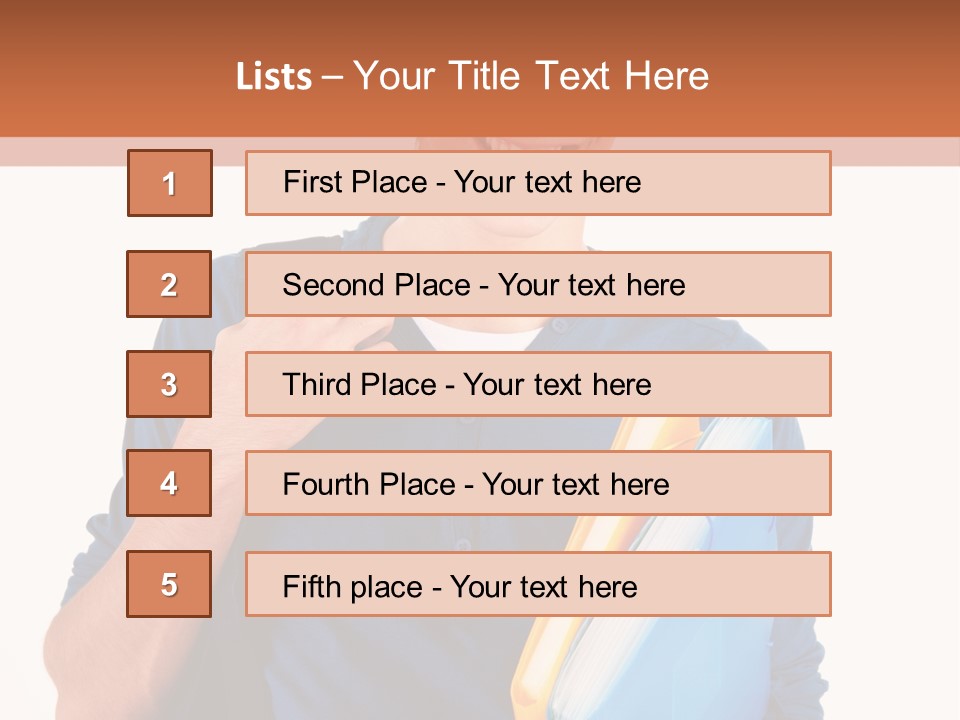The image size is (960, 720).
Task: Click the empty orange band above title
Action: tap(480, 20)
